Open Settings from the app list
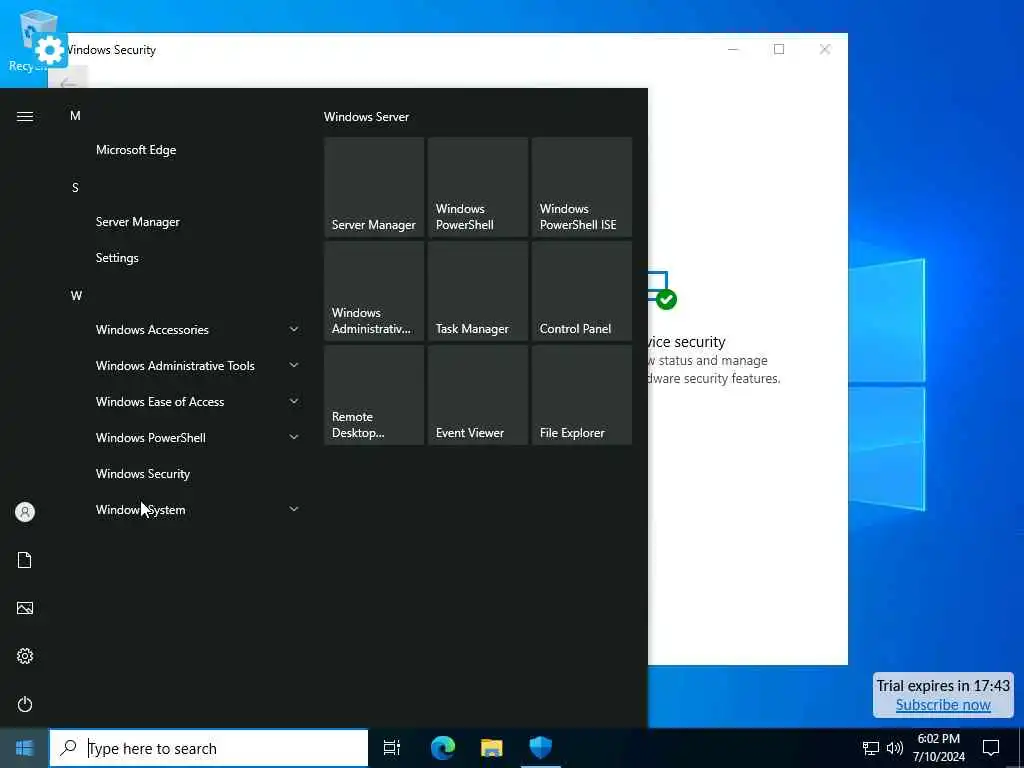Image resolution: width=1024 pixels, height=768 pixels. [117, 257]
